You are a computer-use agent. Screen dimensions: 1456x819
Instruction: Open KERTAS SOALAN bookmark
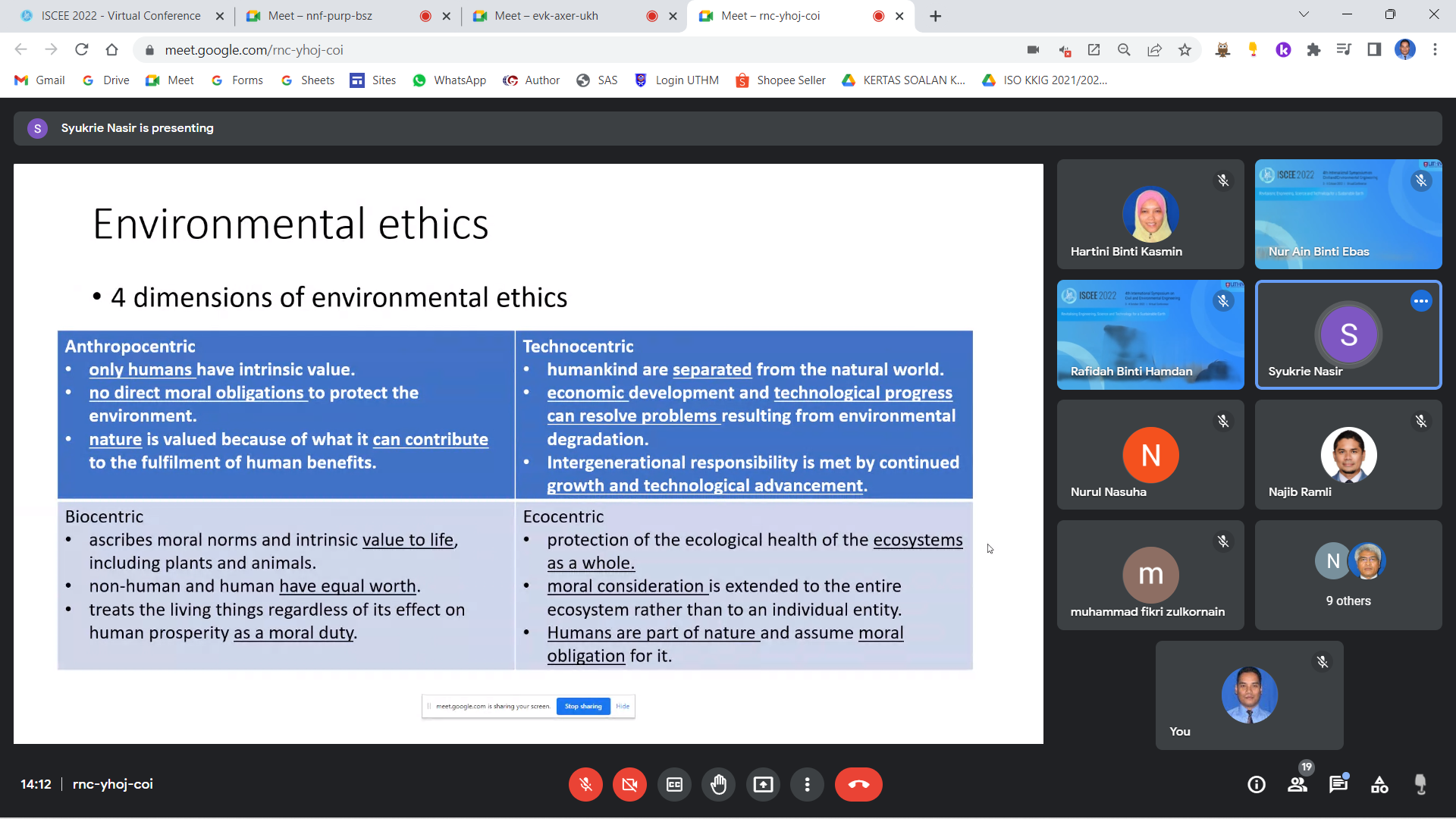point(903,80)
